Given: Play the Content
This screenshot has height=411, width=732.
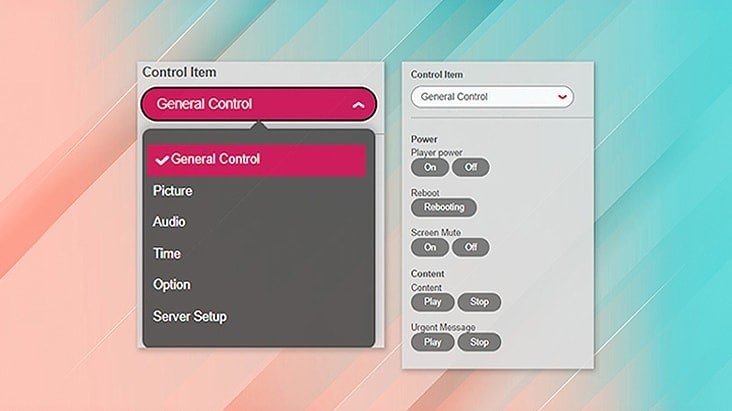Looking at the screenshot, I should pyautogui.click(x=432, y=302).
